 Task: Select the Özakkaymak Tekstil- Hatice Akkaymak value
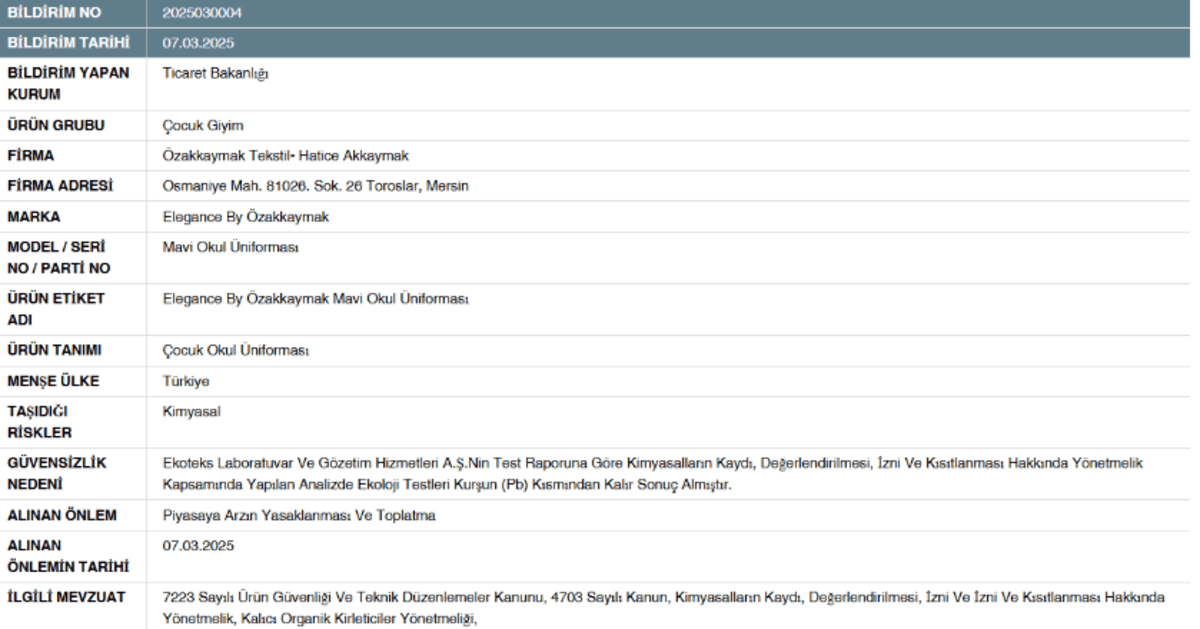(x=286, y=156)
